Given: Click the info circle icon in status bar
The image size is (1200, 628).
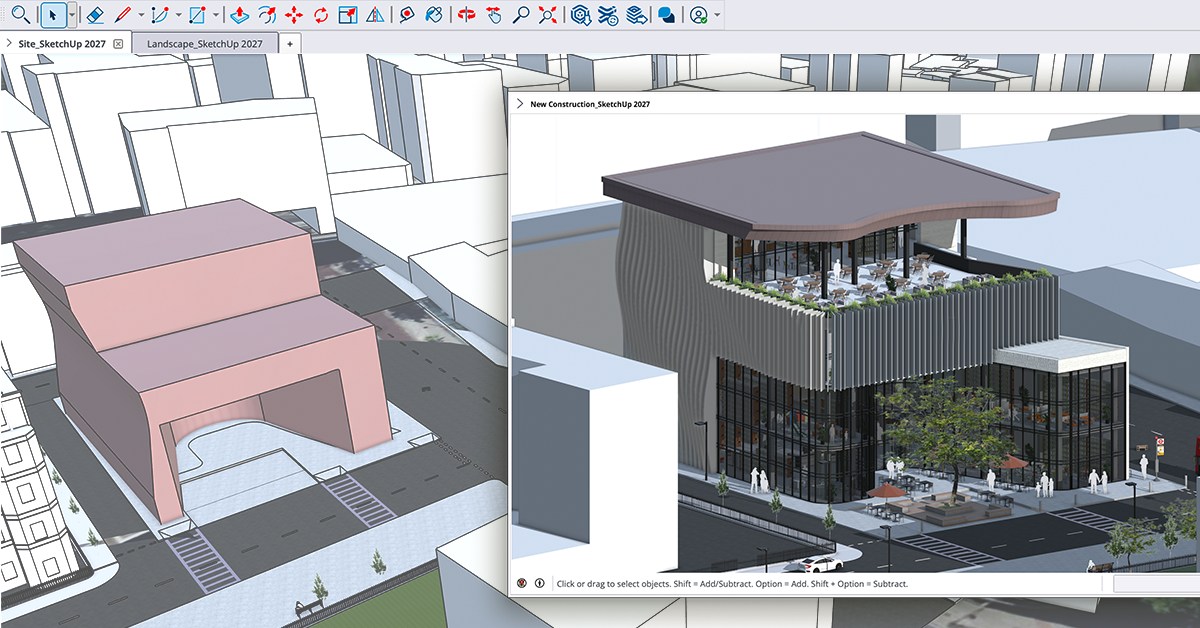Looking at the screenshot, I should [539, 583].
